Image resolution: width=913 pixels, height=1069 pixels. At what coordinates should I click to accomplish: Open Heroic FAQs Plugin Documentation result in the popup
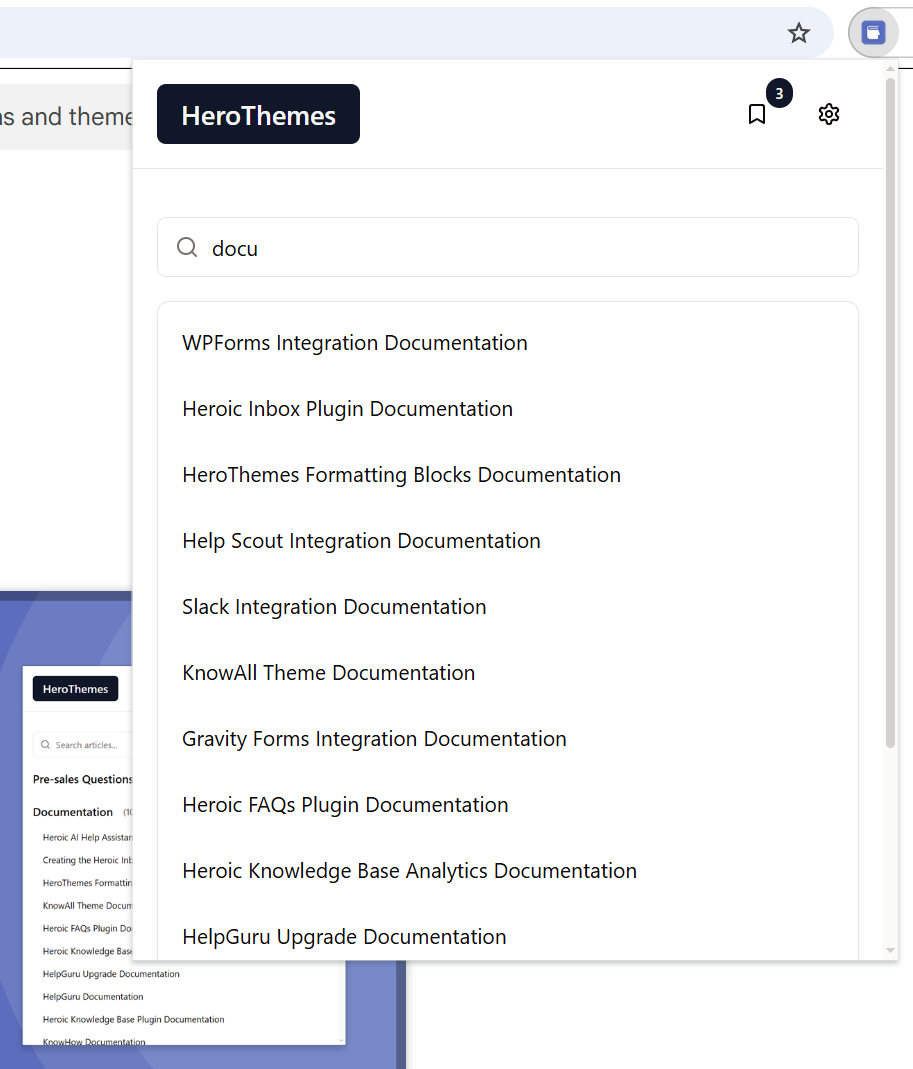345,805
